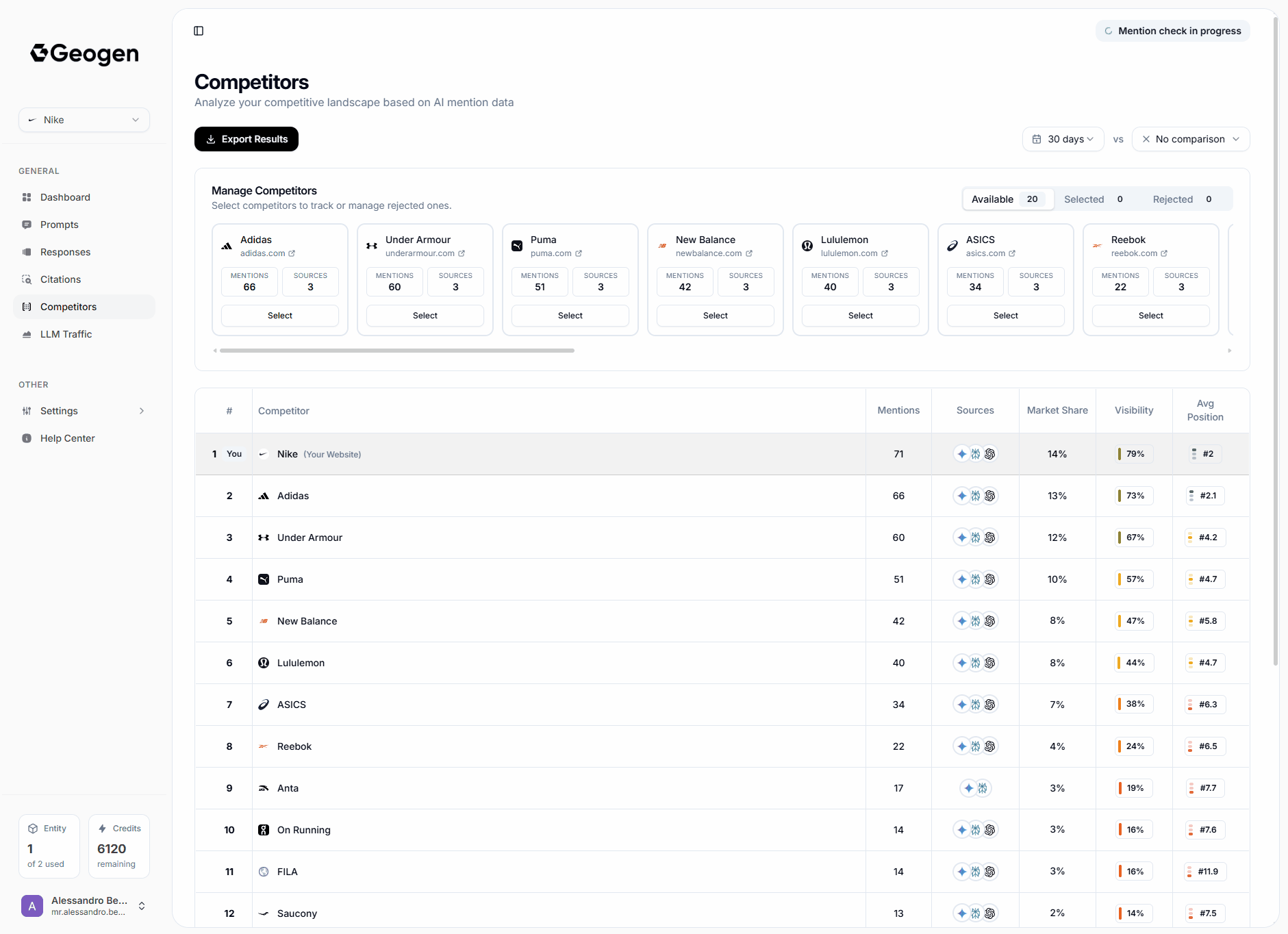
Task: Click the ChatGPT source icon in Nike's row
Action: coord(991,453)
